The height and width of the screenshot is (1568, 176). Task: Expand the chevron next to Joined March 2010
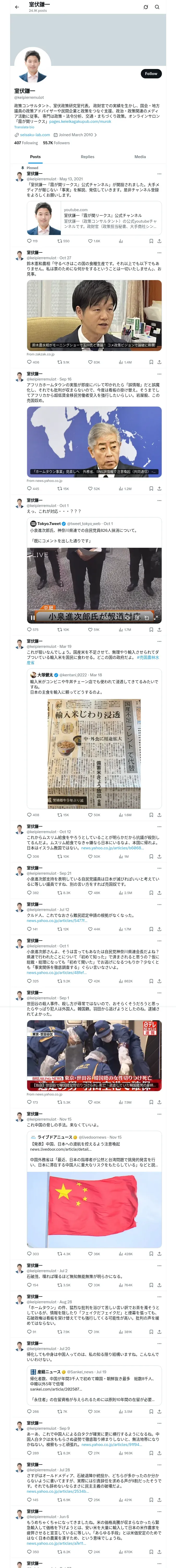(95, 135)
